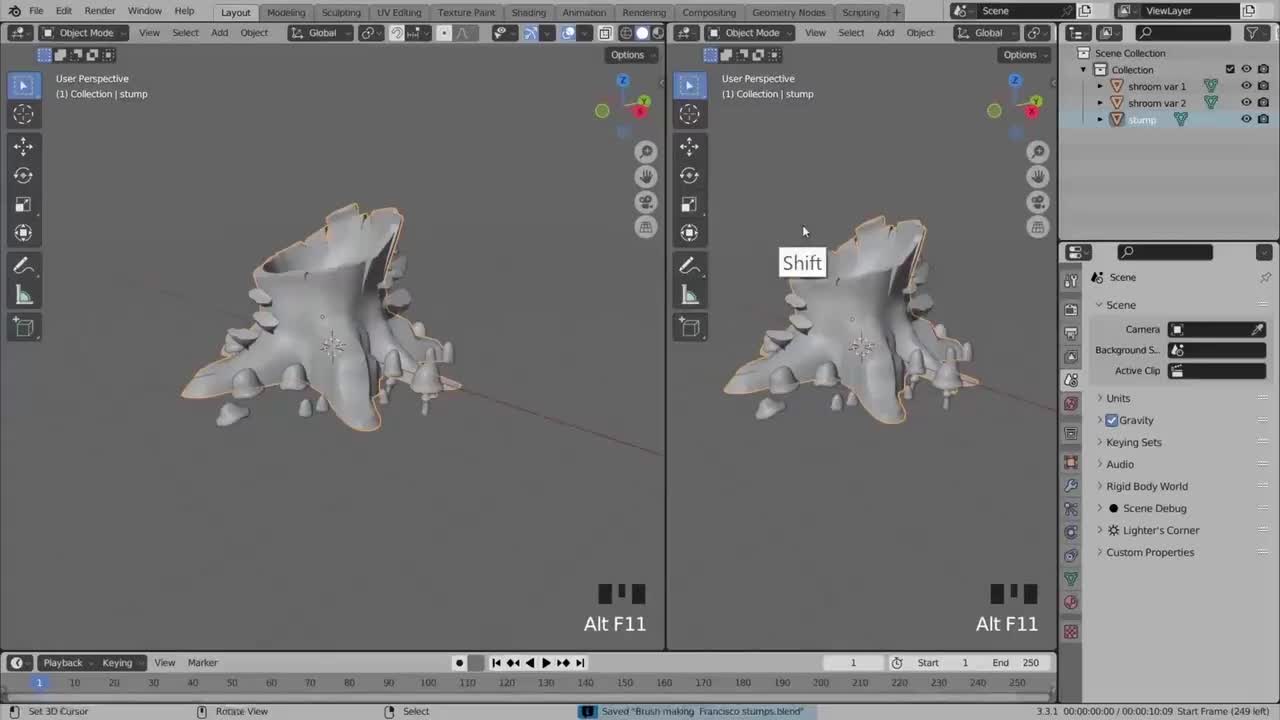Switch orthographic grid icon in right viewport
The image size is (1280, 720).
click(x=1038, y=227)
